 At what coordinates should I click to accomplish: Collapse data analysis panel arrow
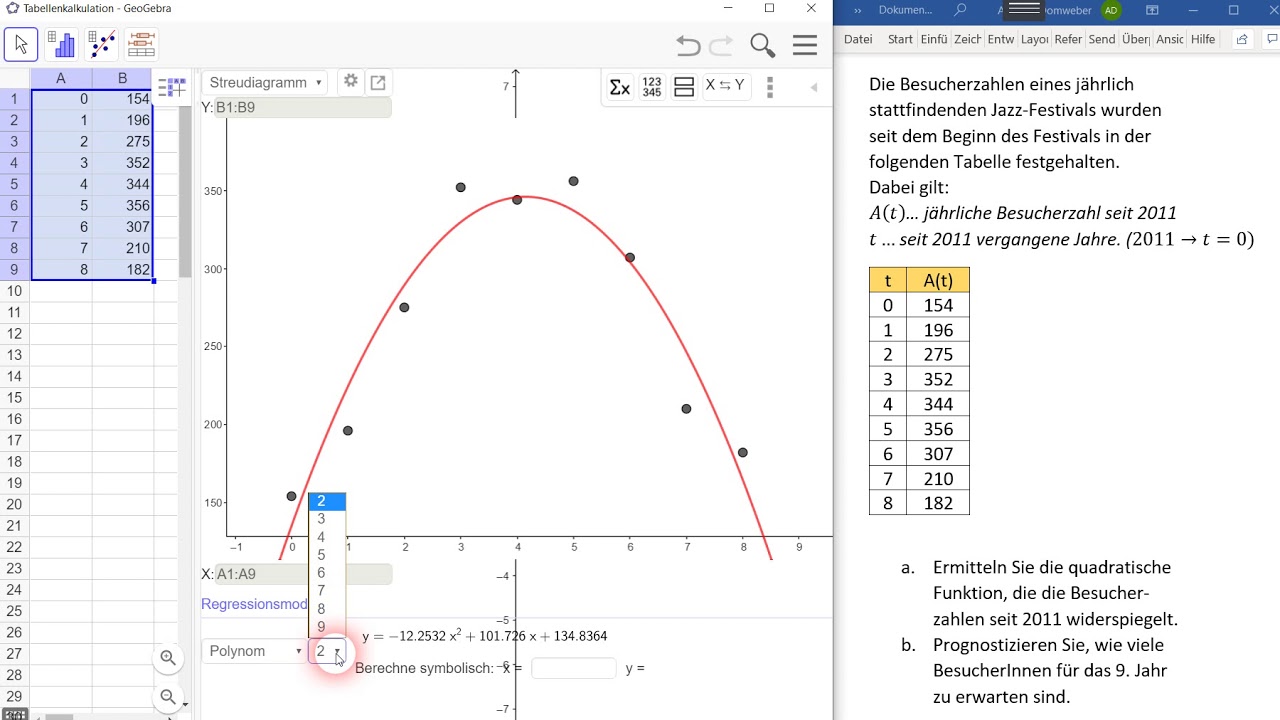(814, 88)
